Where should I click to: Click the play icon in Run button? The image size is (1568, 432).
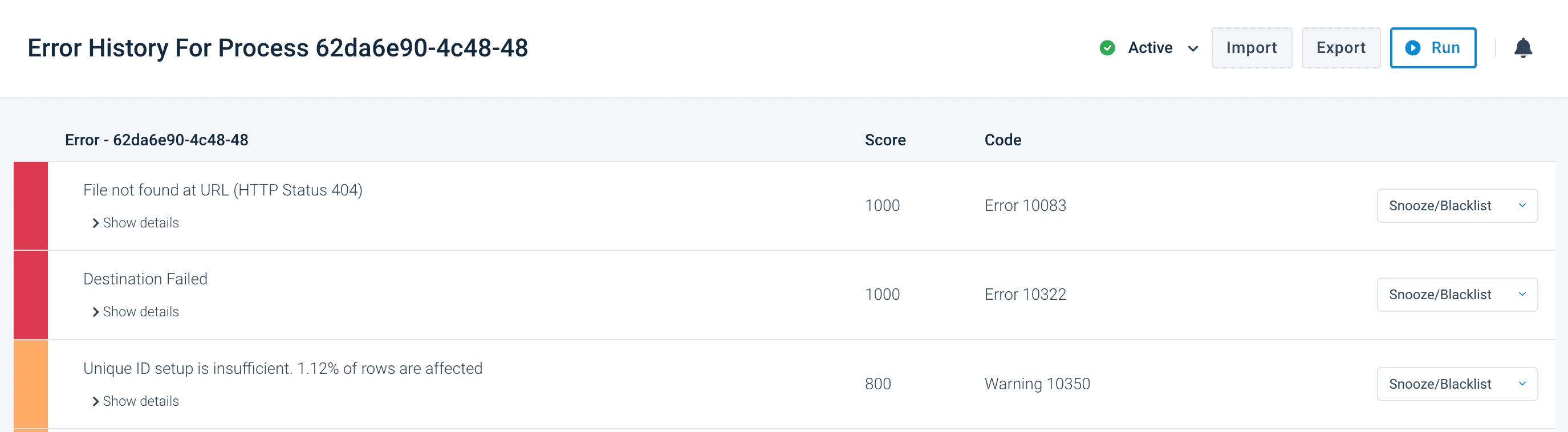1413,48
